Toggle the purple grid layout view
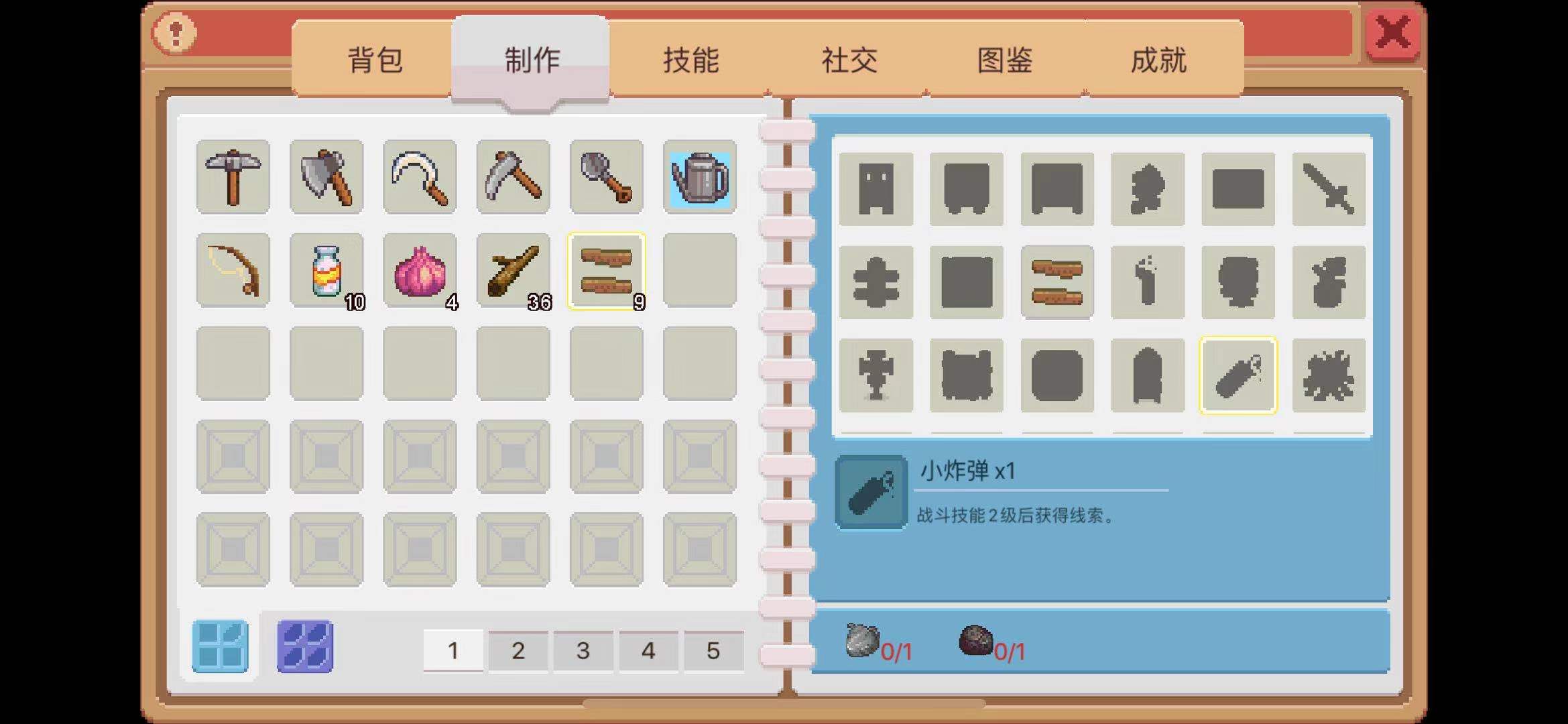 [305, 646]
